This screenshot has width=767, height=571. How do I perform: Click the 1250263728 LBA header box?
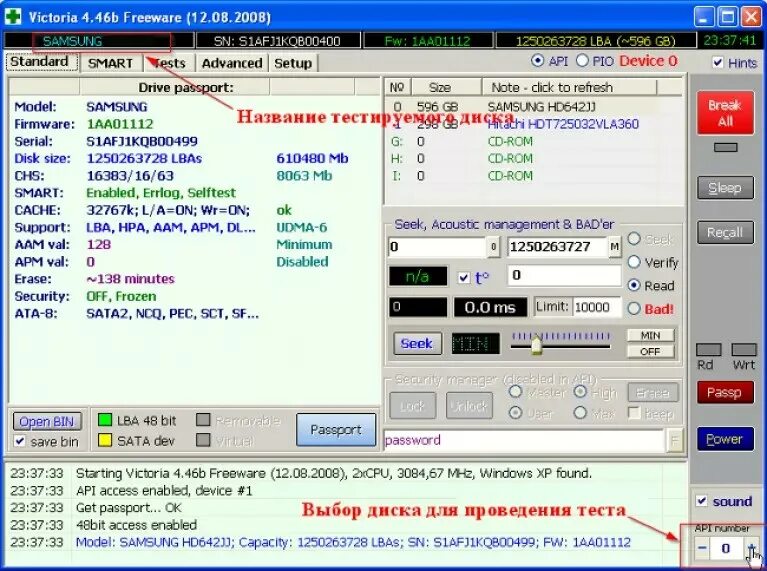click(x=595, y=41)
